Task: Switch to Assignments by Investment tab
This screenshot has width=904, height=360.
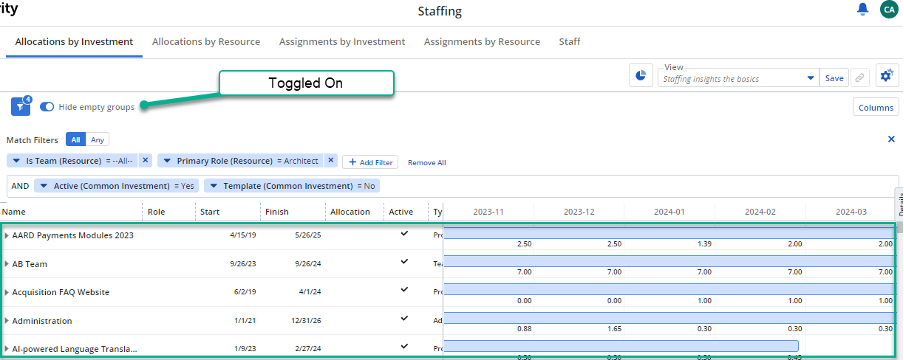Action: (x=342, y=42)
